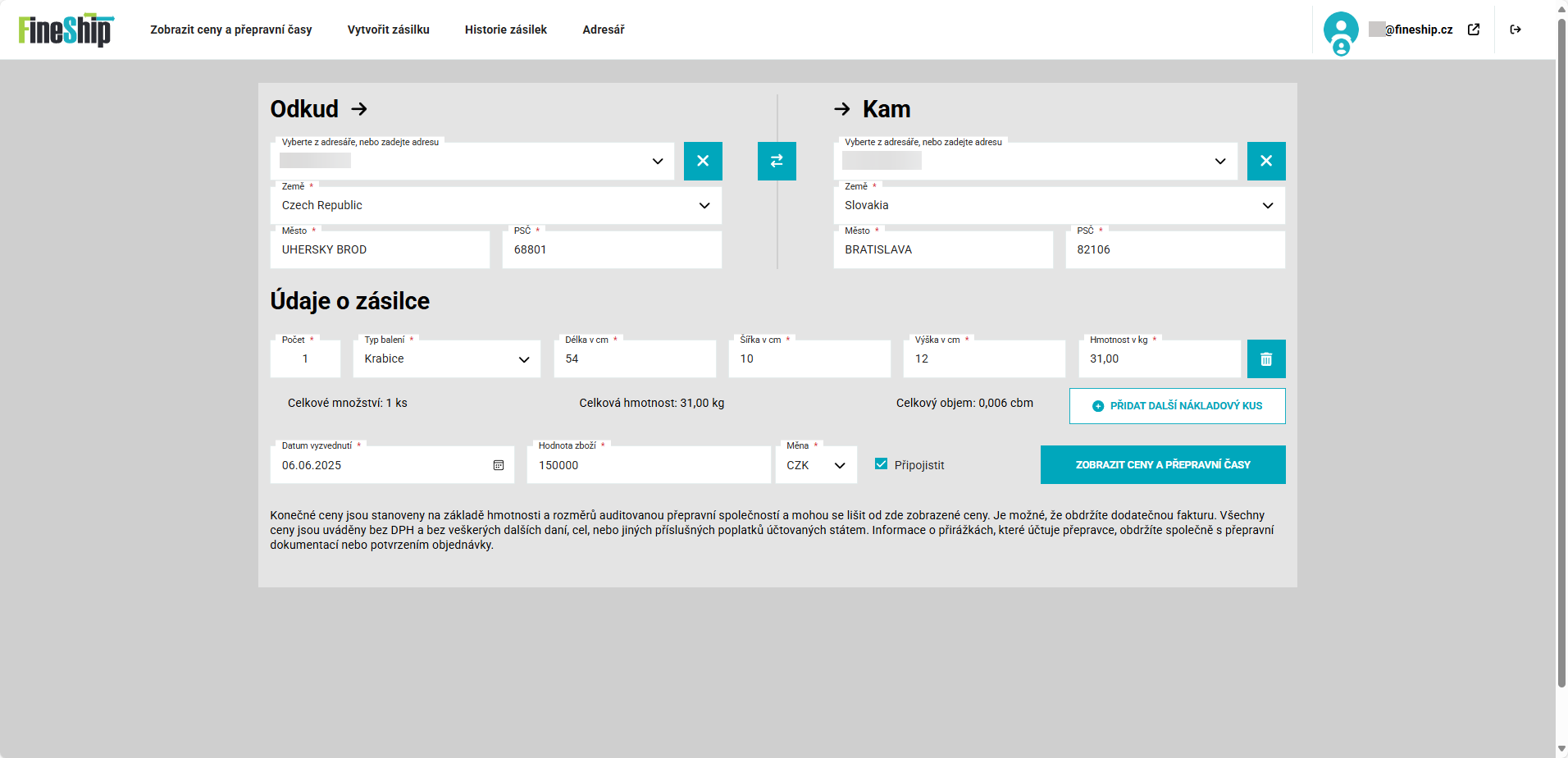Open account external link icon
1568x758 pixels.
[1474, 30]
